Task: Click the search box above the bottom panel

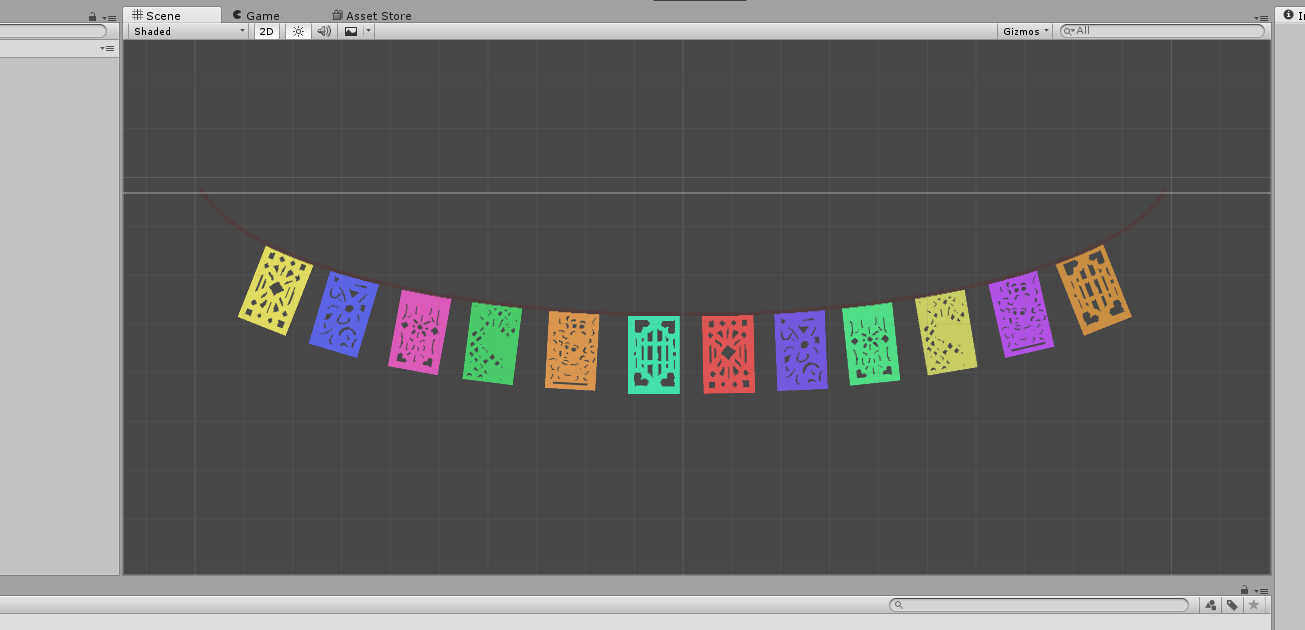Action: click(x=1037, y=604)
